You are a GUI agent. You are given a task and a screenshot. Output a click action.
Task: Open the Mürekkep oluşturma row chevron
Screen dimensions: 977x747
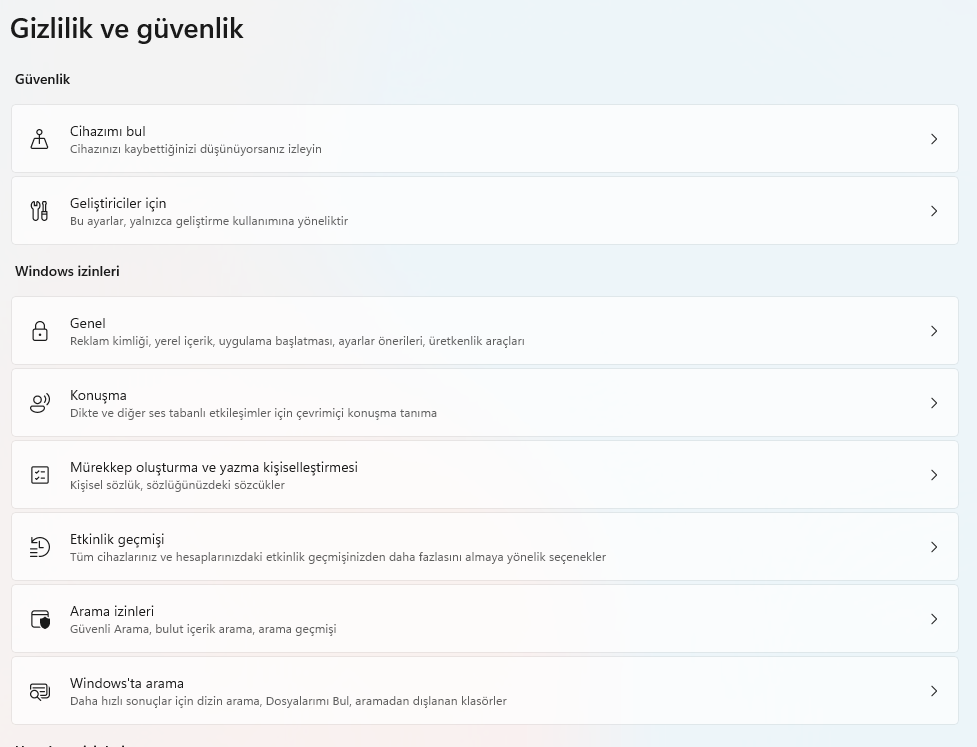[x=933, y=475]
